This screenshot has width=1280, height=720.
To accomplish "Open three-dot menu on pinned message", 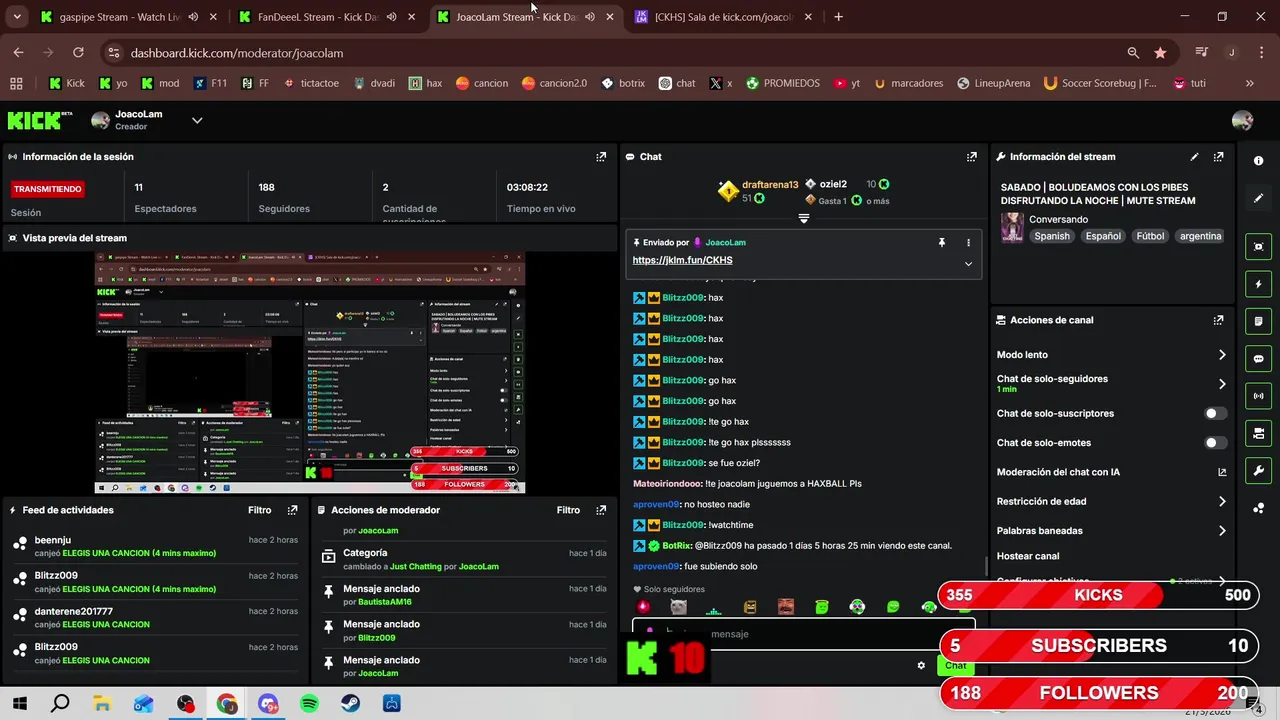I will (x=967, y=242).
